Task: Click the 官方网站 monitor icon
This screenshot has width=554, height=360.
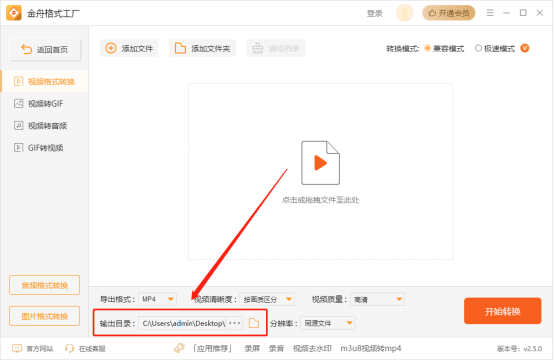Action: [x=17, y=348]
